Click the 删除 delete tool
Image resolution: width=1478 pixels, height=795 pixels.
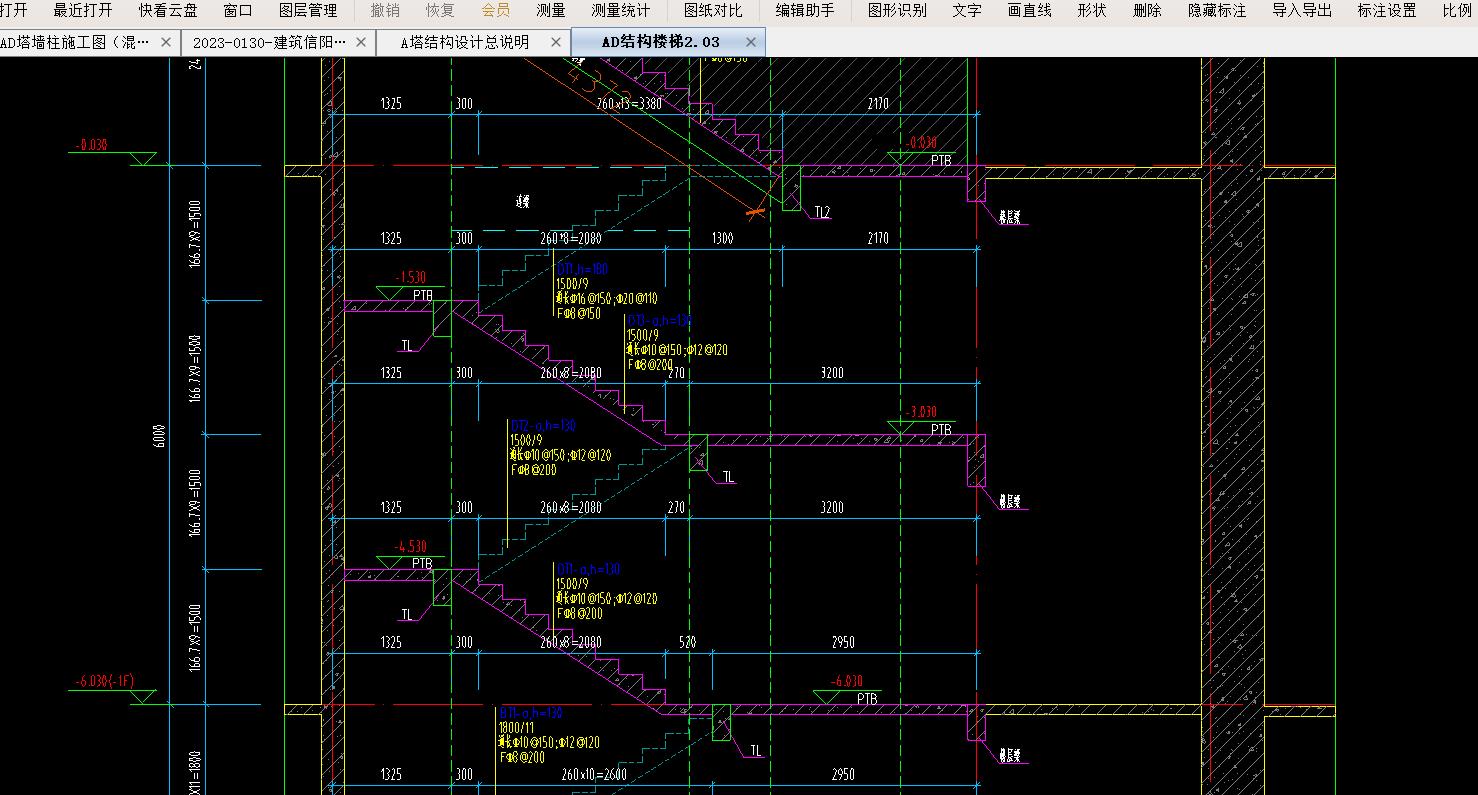[1148, 11]
